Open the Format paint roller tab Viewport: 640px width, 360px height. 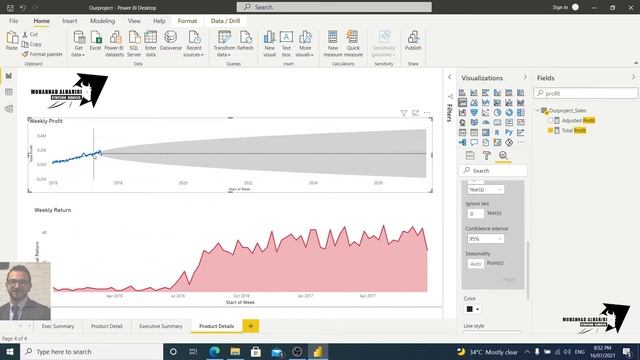tap(487, 156)
